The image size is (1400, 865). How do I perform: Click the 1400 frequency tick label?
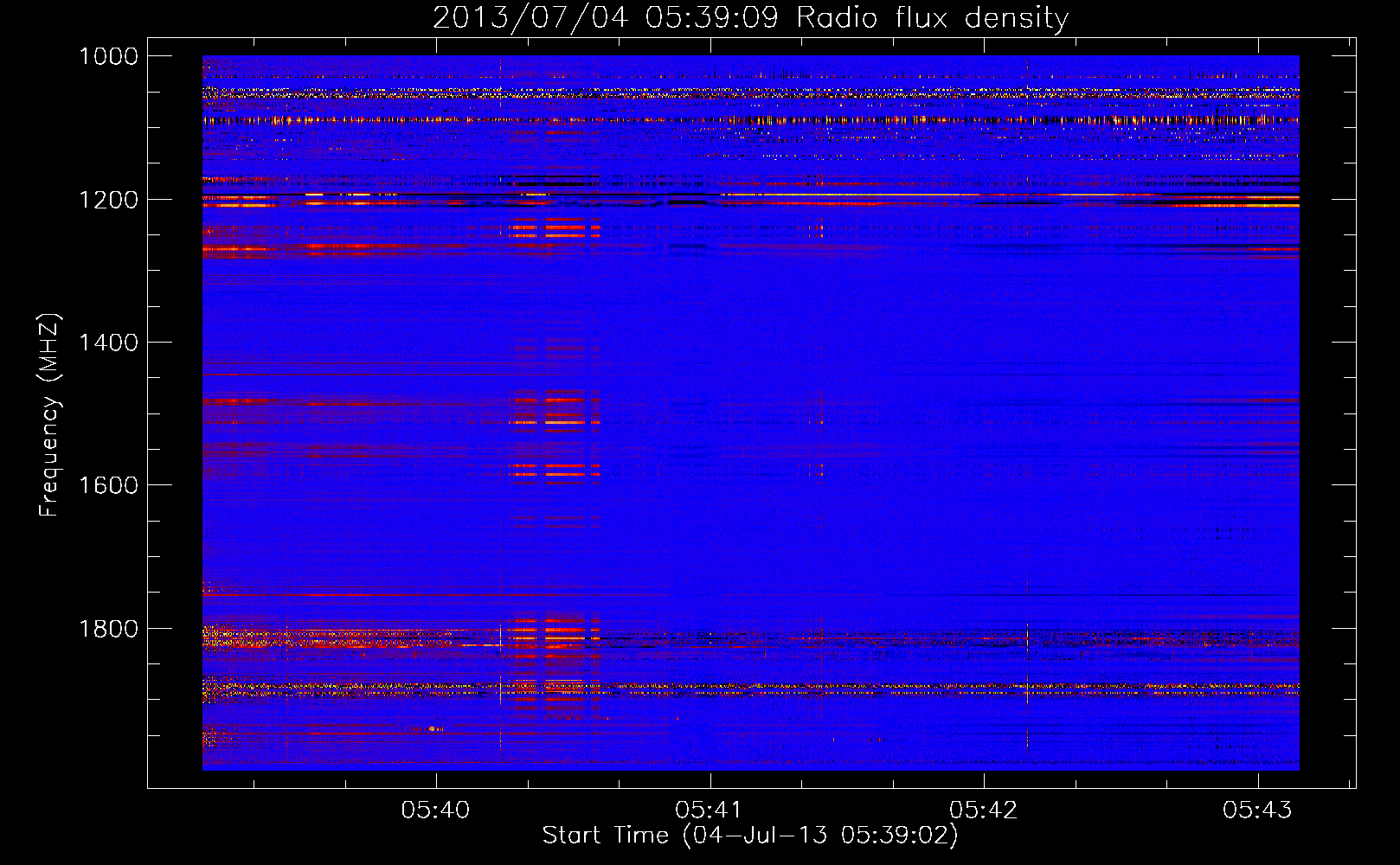click(109, 343)
